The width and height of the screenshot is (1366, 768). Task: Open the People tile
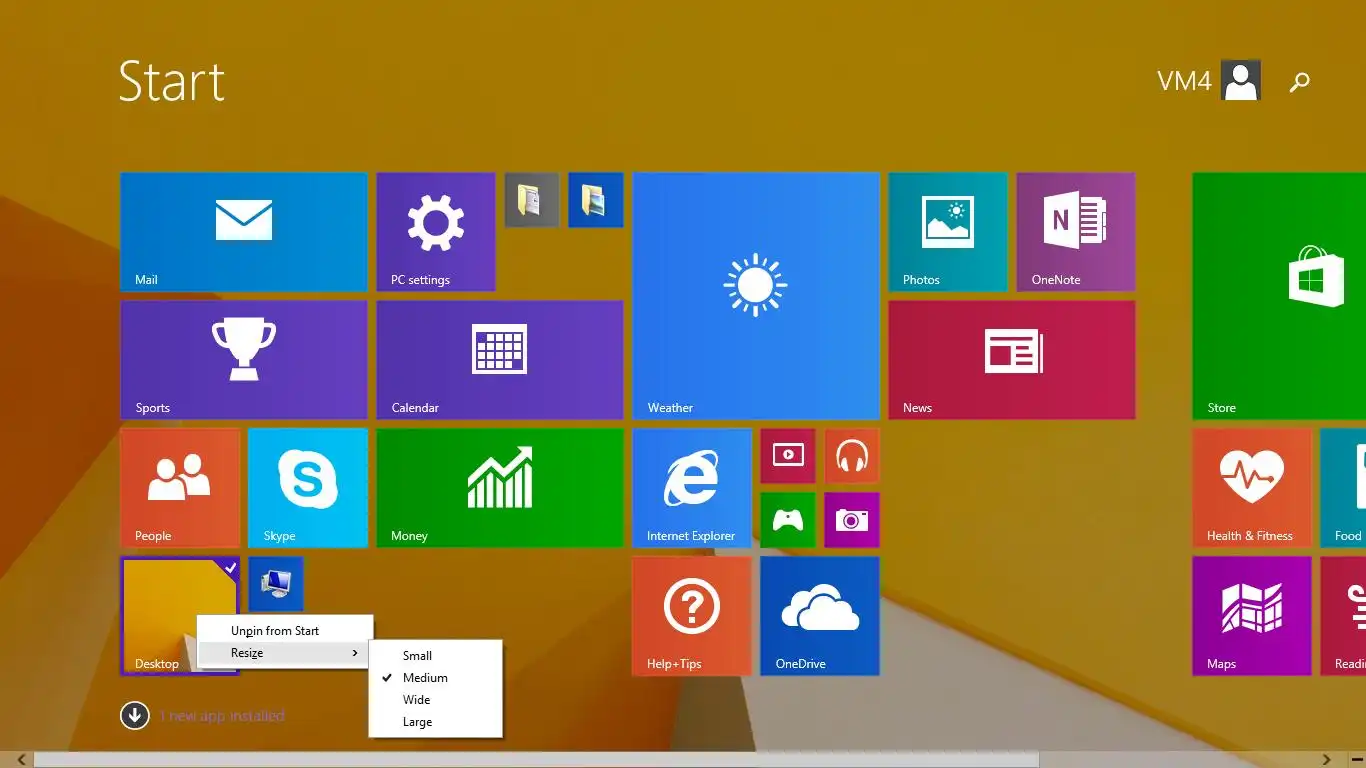tap(180, 488)
